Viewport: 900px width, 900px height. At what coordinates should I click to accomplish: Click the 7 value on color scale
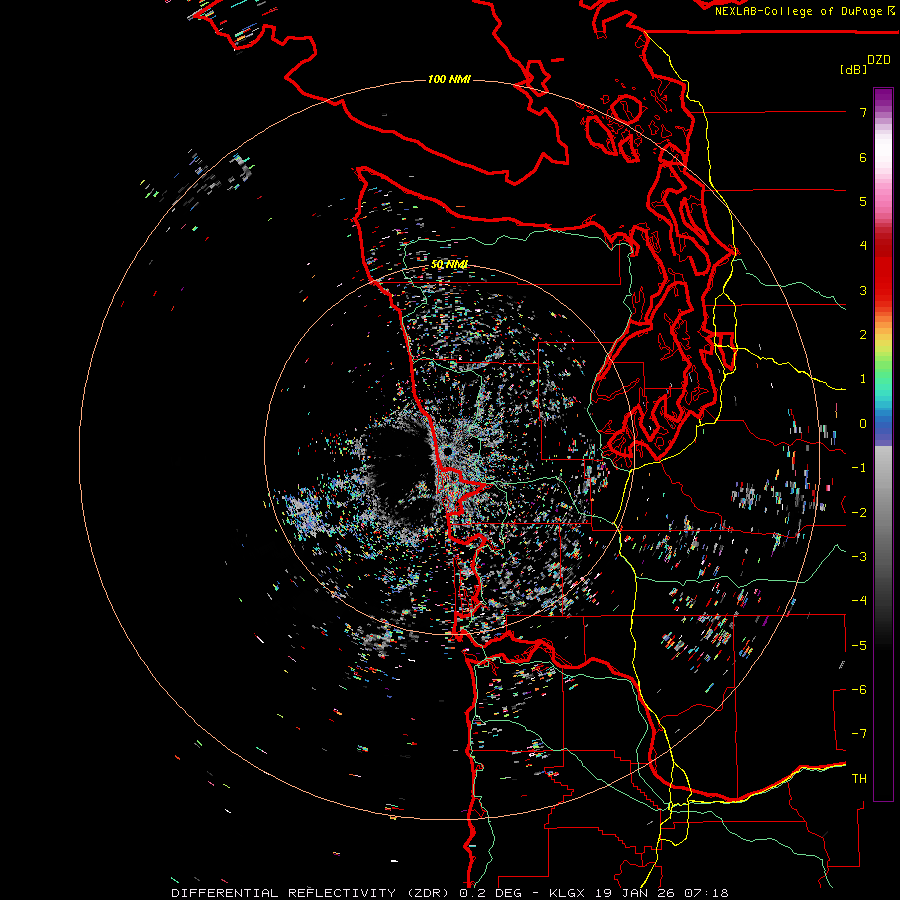coord(863,112)
